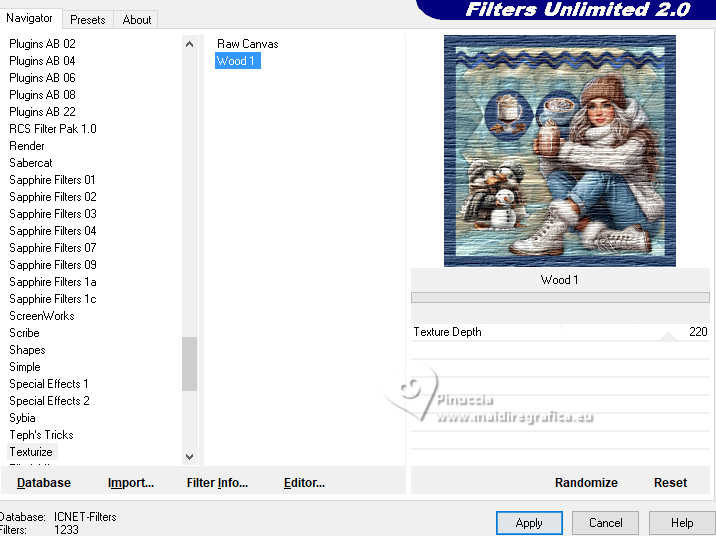Screen dimensions: 716x536
Task: Select the Sabercat category
Action: coord(31,163)
